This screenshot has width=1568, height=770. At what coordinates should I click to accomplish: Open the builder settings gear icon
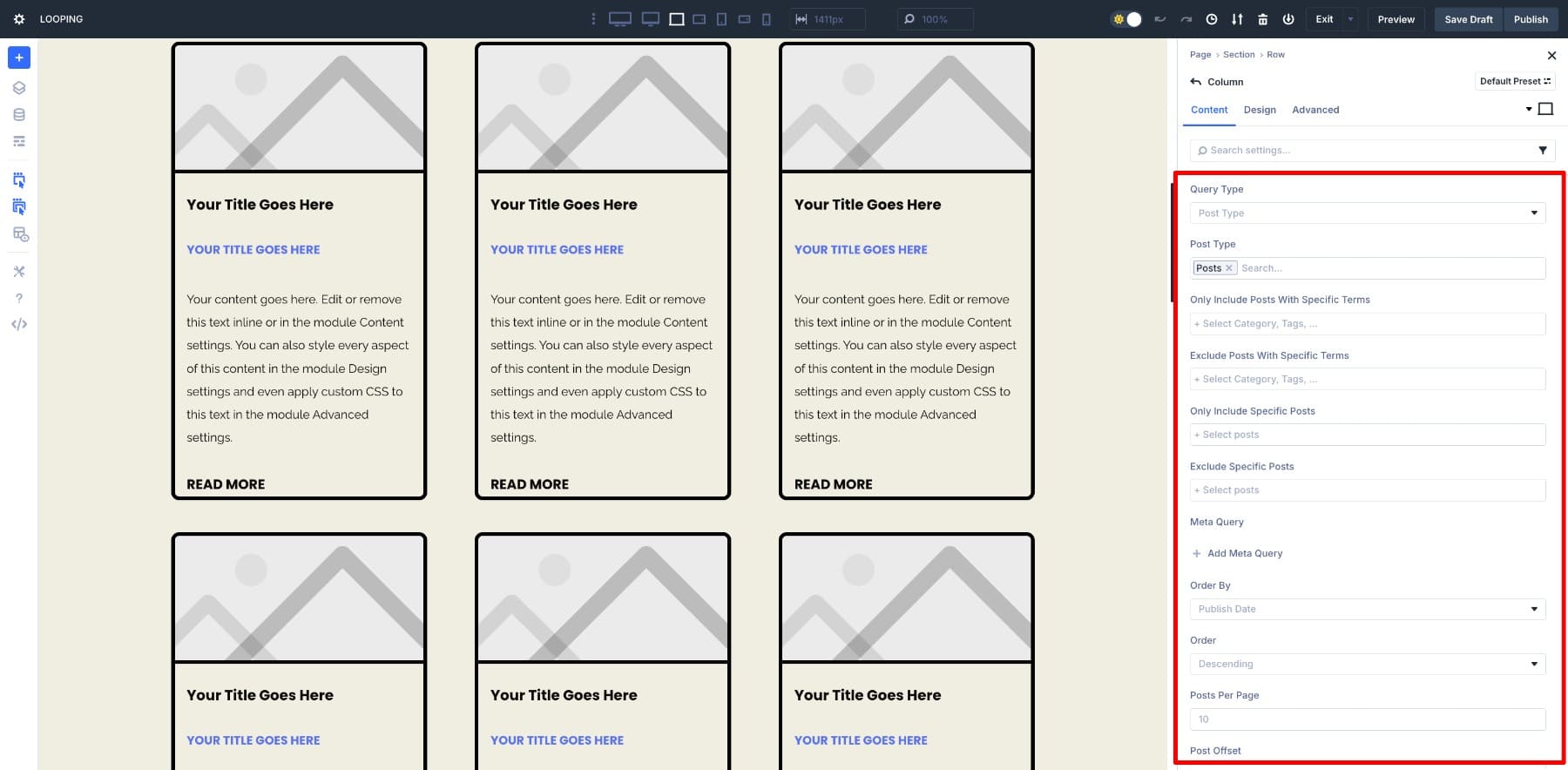pyautogui.click(x=19, y=19)
